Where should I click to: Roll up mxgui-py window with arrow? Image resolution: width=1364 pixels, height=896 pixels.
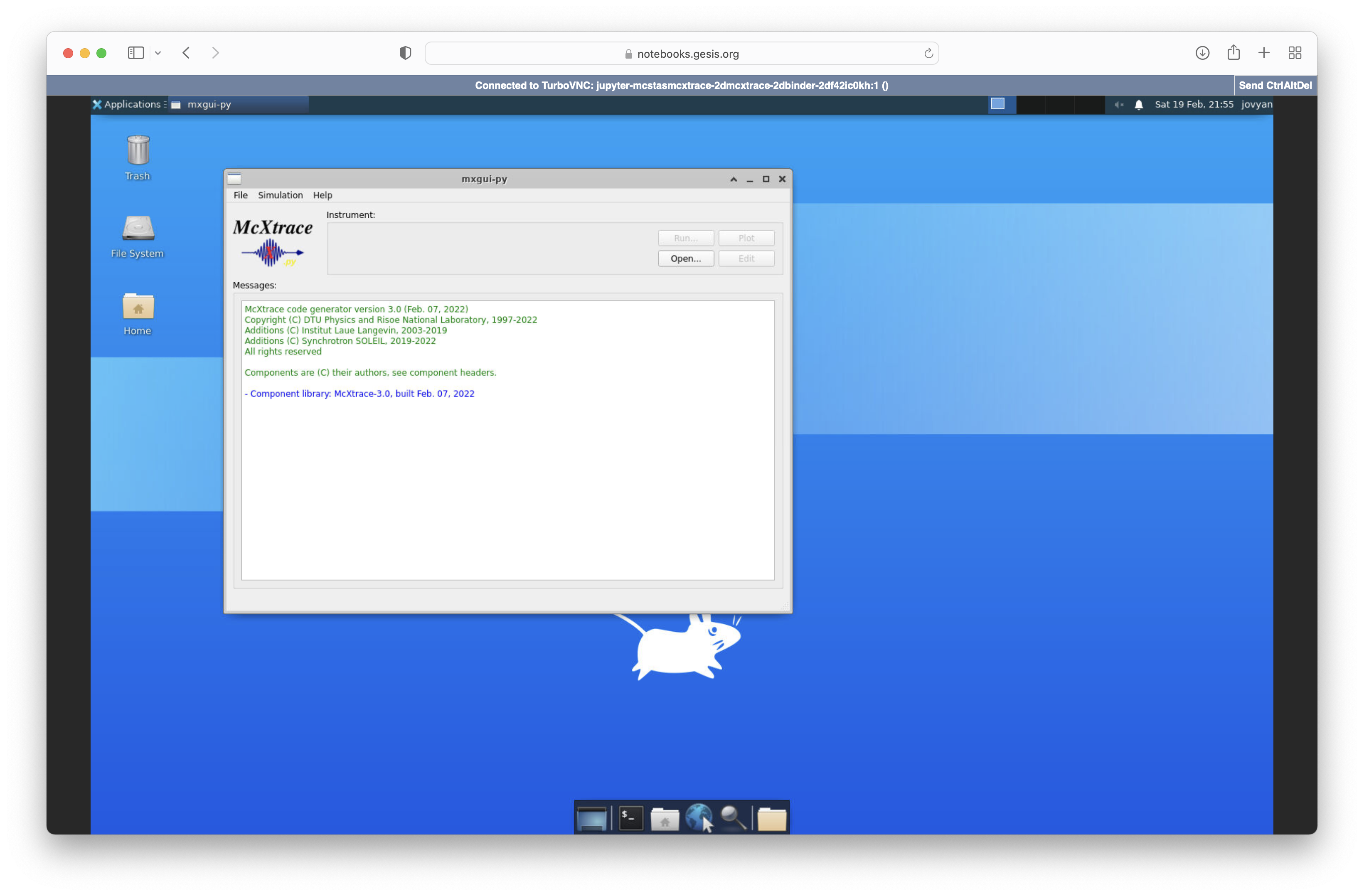733,179
